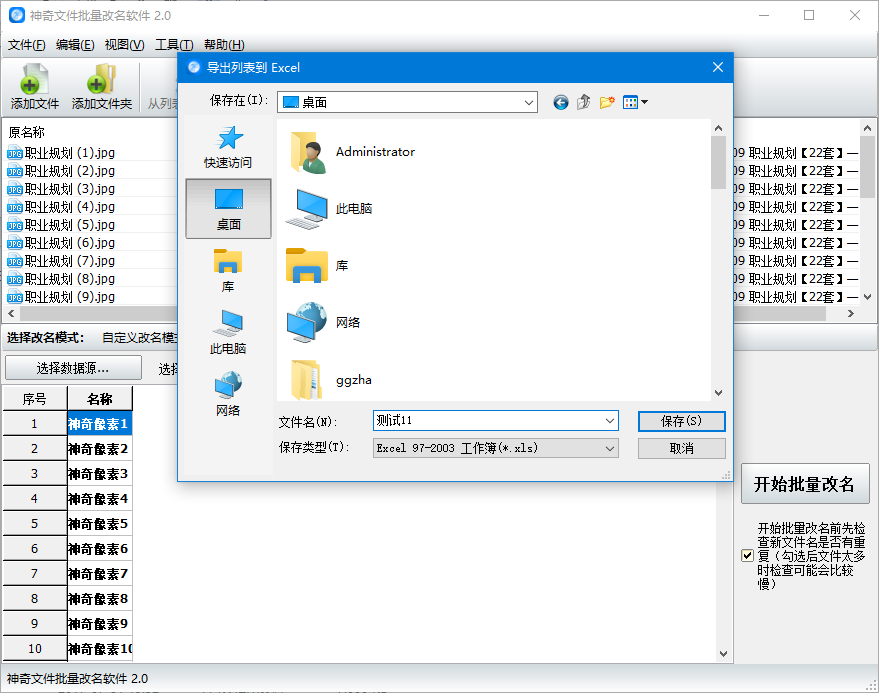Image resolution: width=879 pixels, height=693 pixels.
Task: Click JPG icon of 职业规划 (9).jpg
Action: click(x=15, y=297)
